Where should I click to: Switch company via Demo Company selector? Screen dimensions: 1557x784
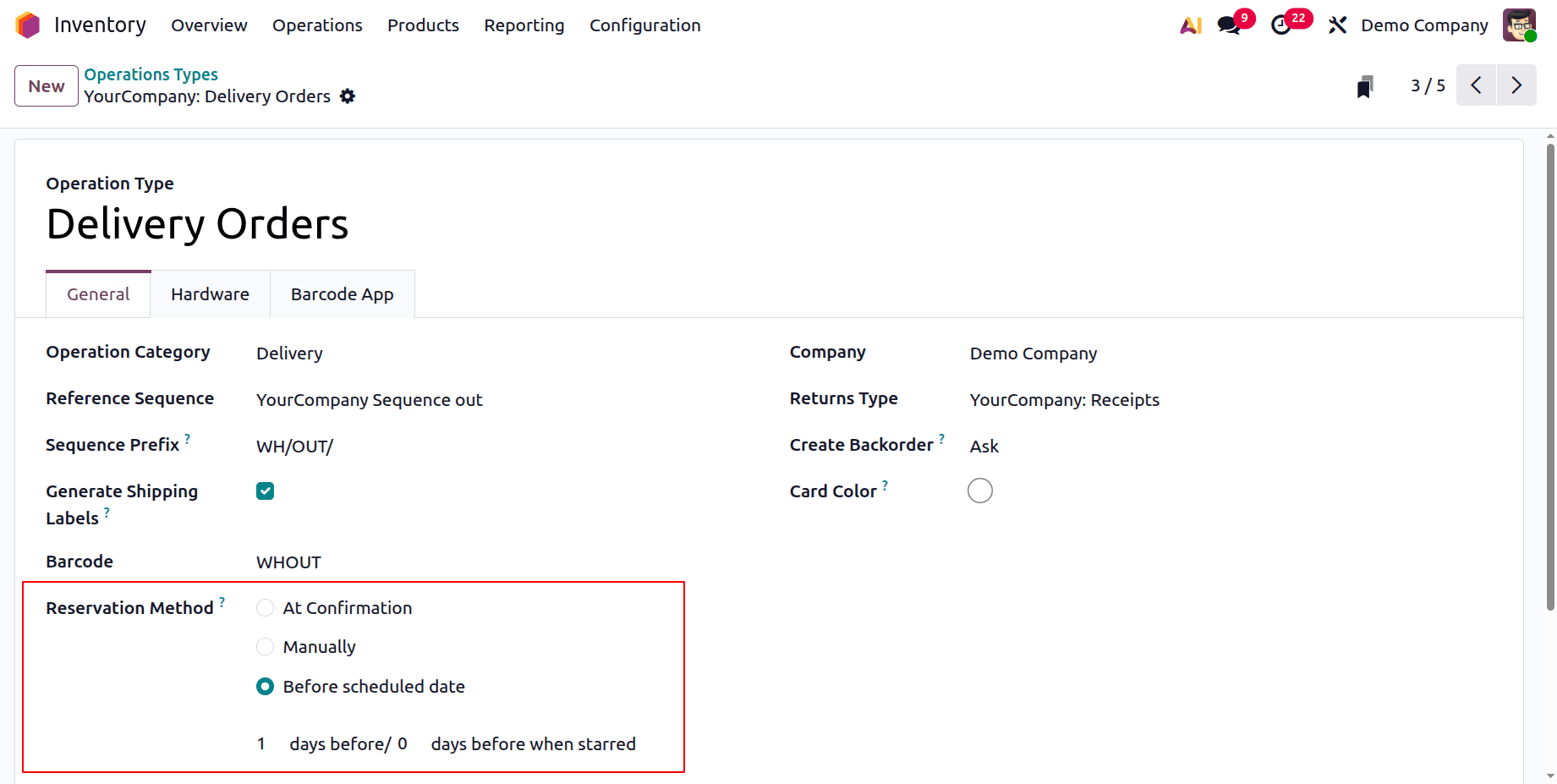pyautogui.click(x=1424, y=25)
